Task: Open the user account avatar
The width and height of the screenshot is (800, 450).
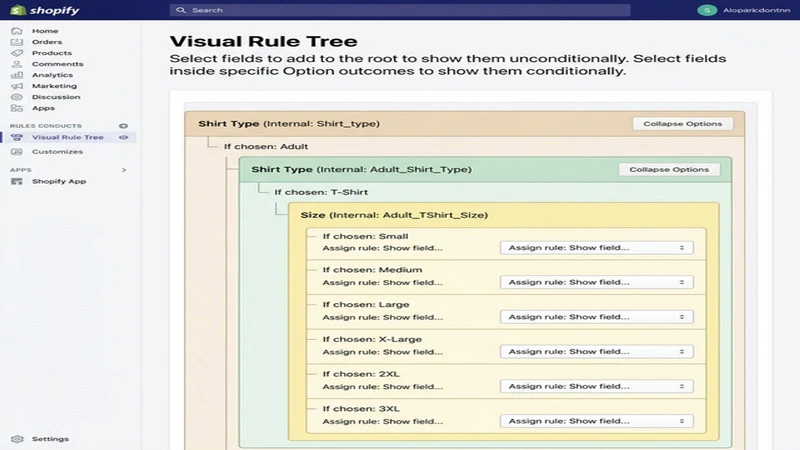Action: pyautogui.click(x=707, y=10)
